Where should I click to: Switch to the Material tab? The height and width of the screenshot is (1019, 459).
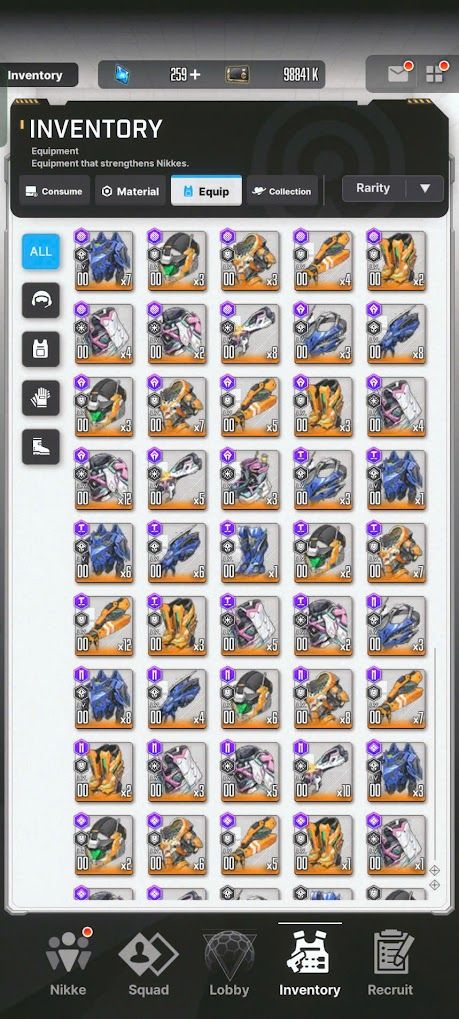click(x=131, y=191)
